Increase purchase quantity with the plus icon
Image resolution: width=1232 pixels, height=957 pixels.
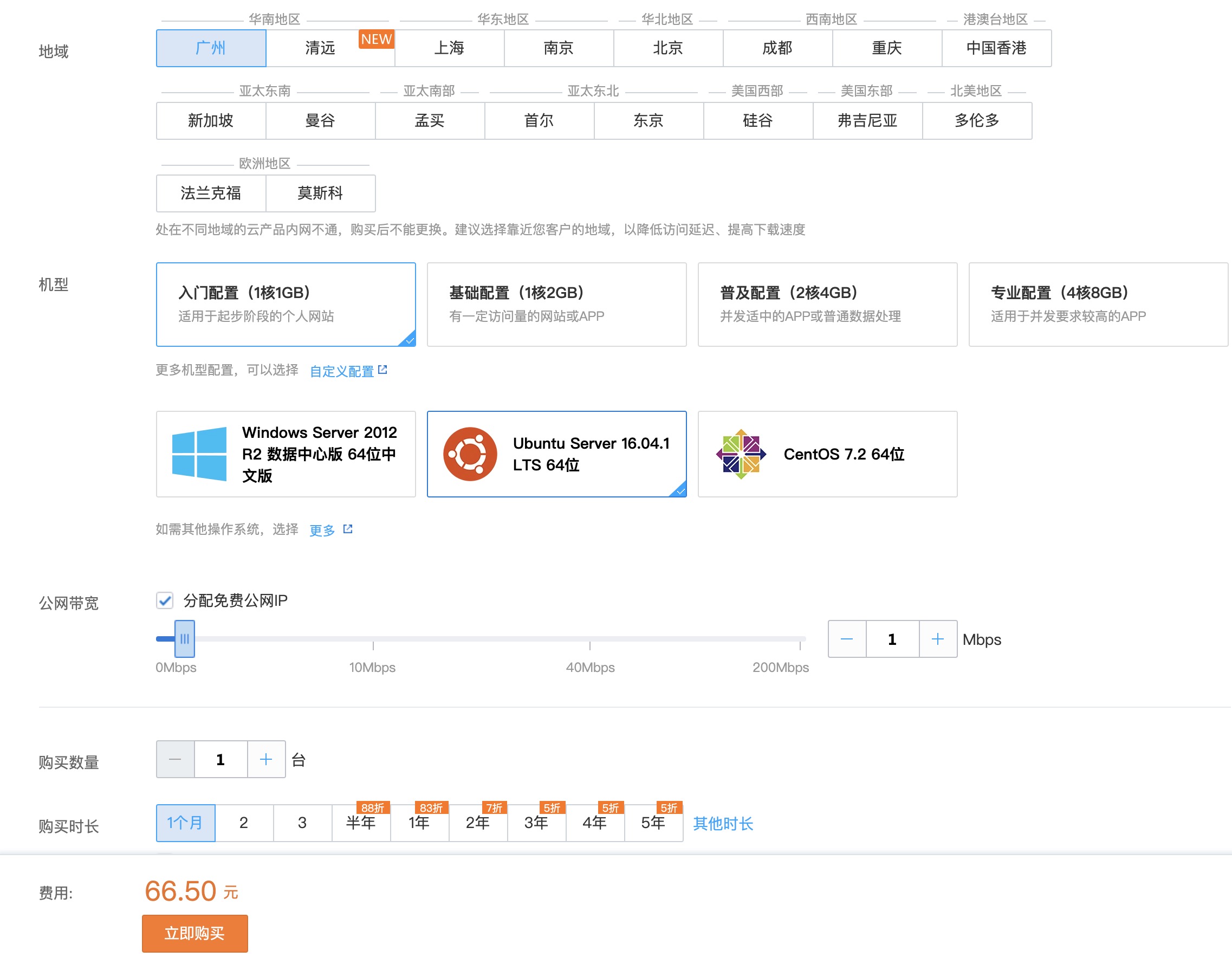[x=266, y=759]
